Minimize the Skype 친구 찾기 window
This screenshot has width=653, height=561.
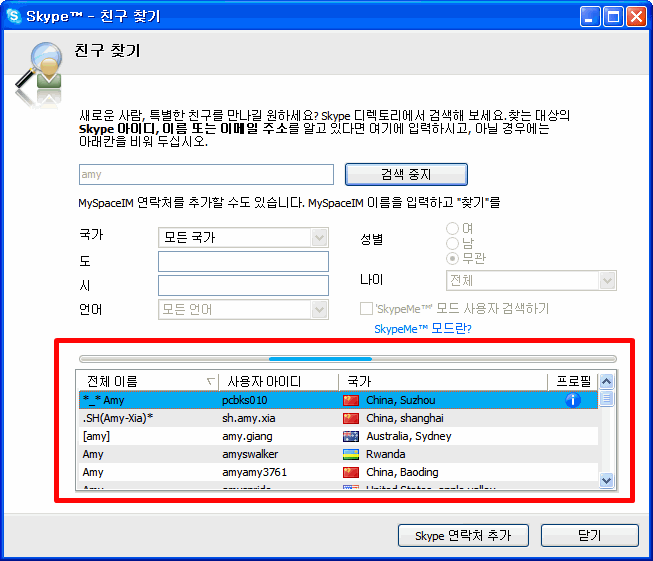point(590,17)
